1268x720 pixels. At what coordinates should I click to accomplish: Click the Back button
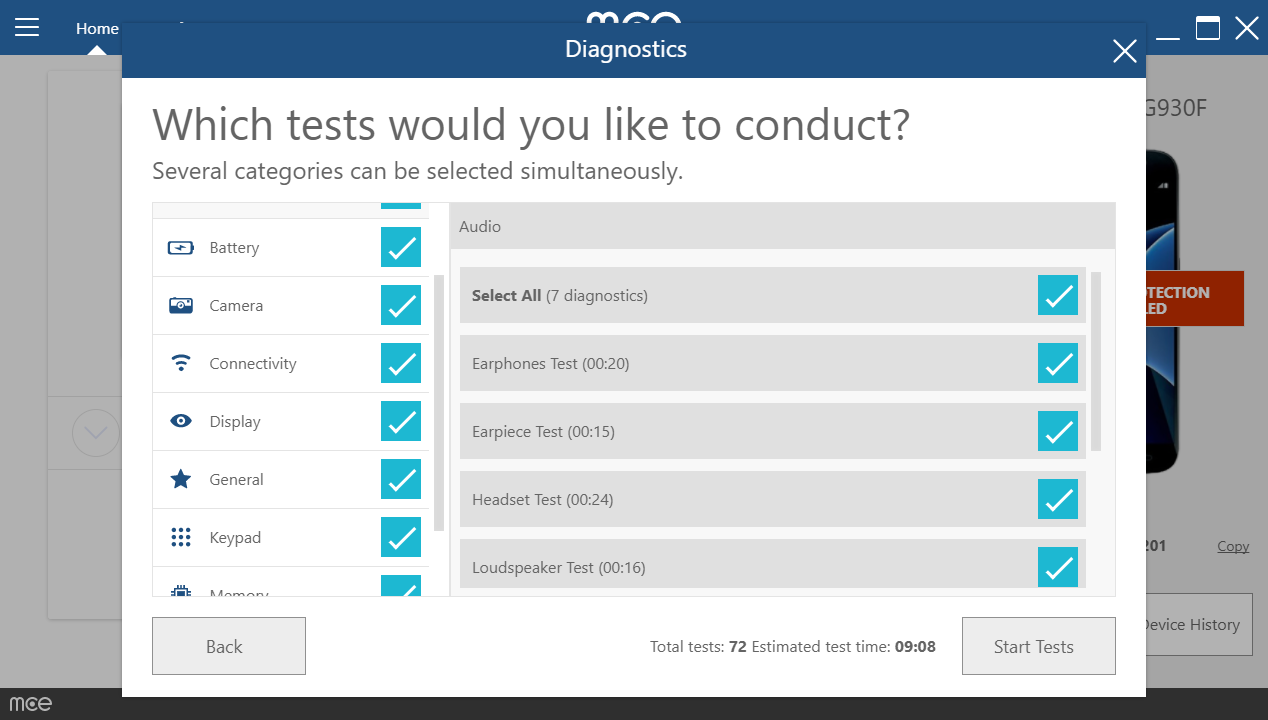pos(228,645)
